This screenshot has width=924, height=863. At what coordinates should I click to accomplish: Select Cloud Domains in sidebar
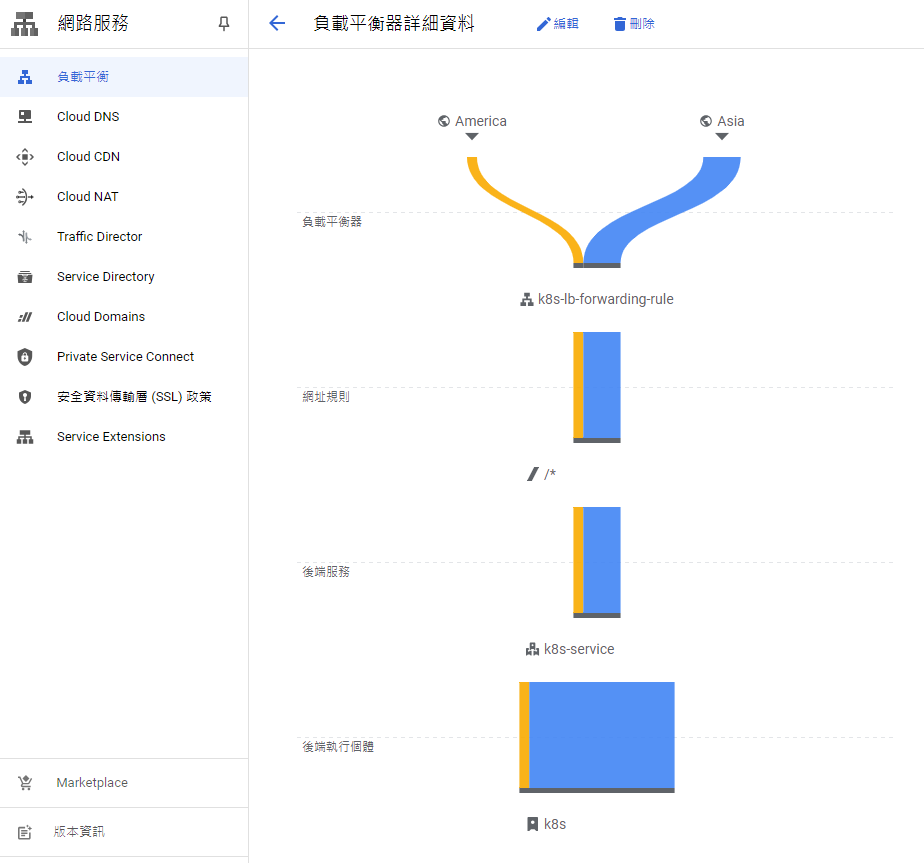(x=100, y=317)
